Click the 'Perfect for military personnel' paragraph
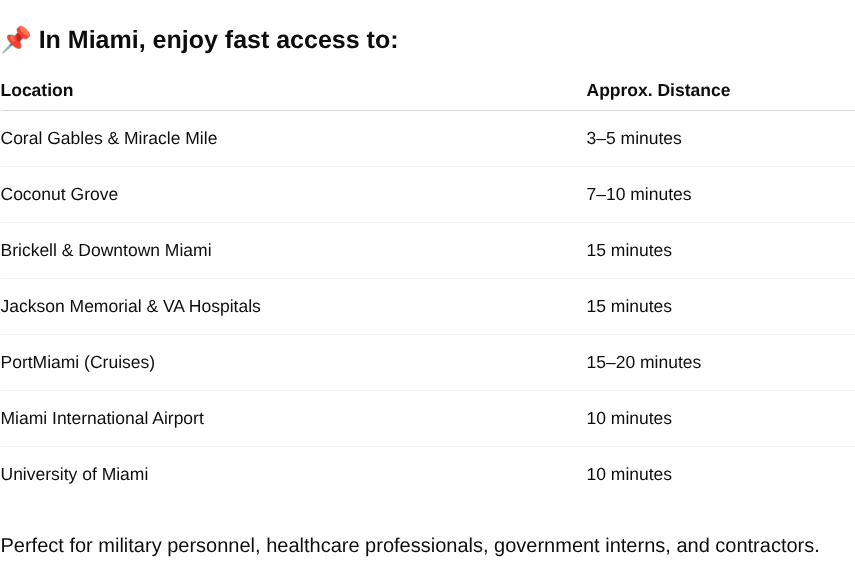The height and width of the screenshot is (585, 855). click(x=410, y=546)
